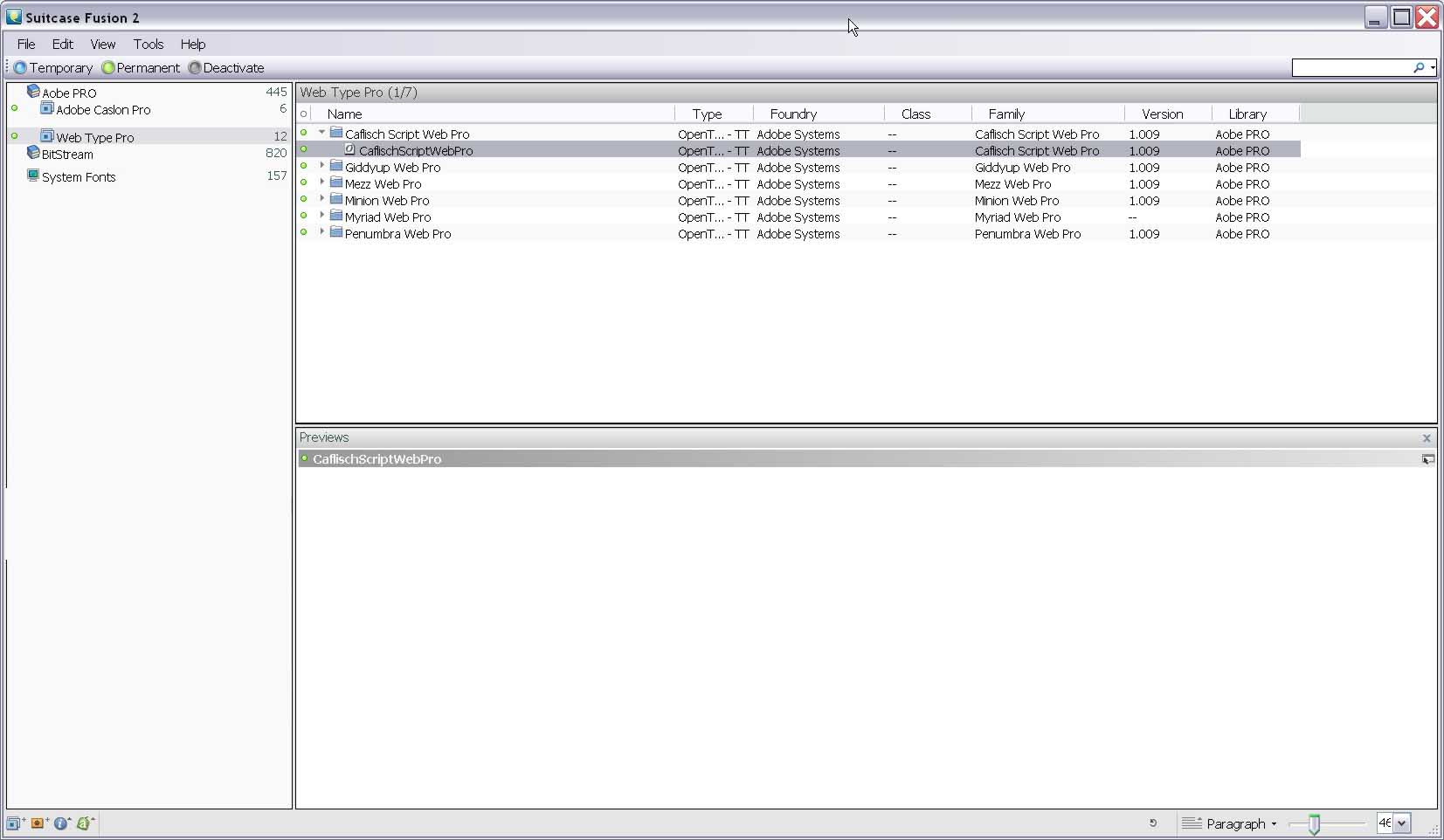This screenshot has width=1444, height=840.
Task: Click the new set icon in the bottom toolbar
Action: [x=14, y=823]
